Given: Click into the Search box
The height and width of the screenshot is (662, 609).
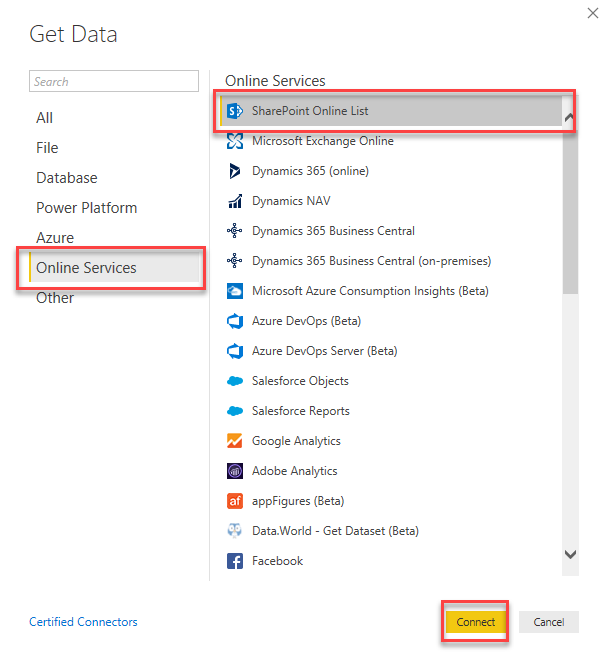Looking at the screenshot, I should 114,82.
